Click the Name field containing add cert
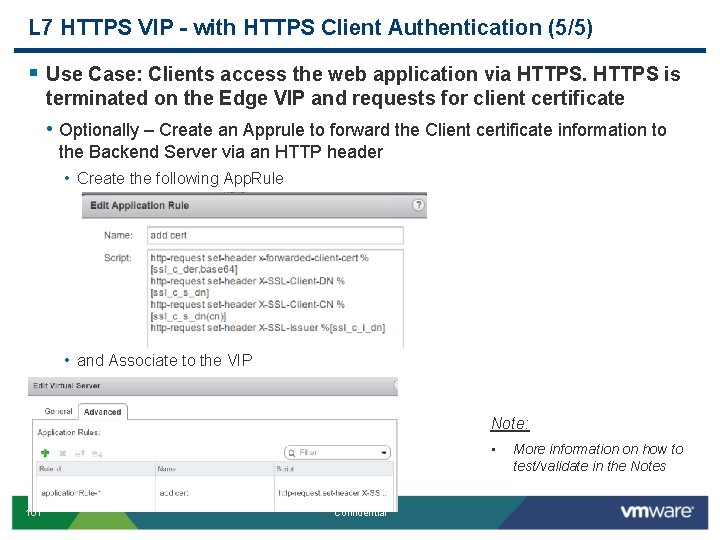Viewport: 720px width, 540px height. click(x=275, y=235)
